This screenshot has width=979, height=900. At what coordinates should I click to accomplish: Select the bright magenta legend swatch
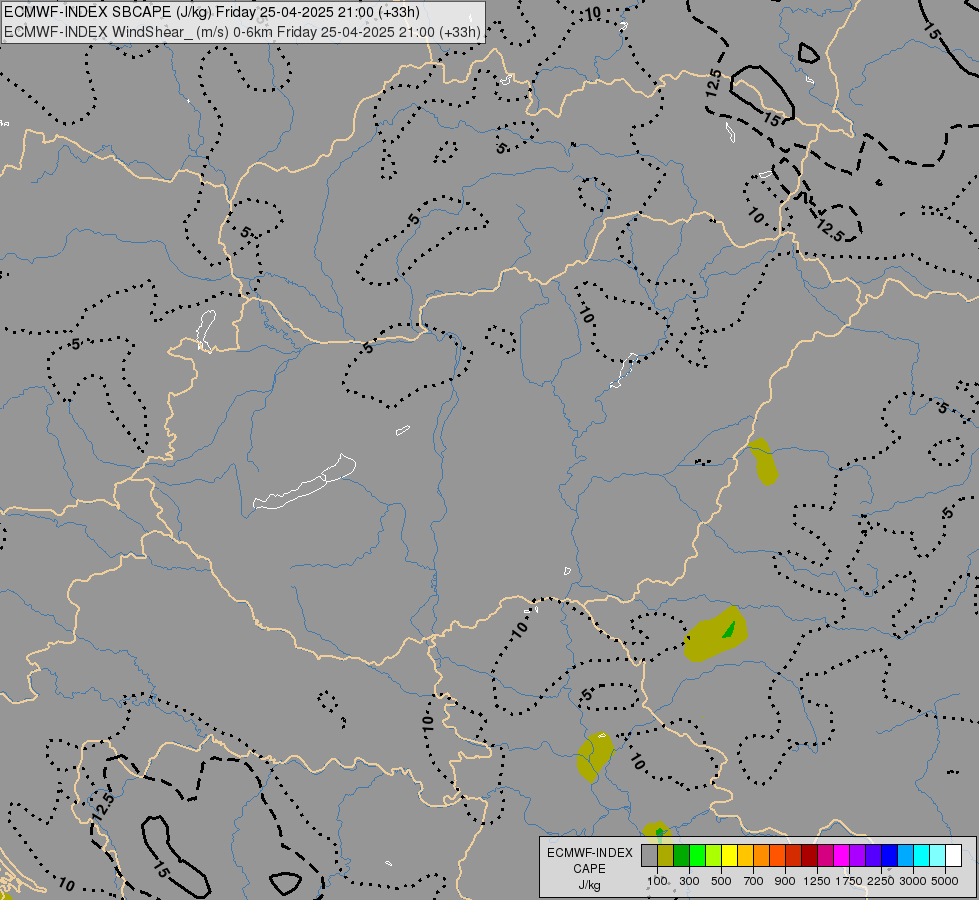click(x=842, y=856)
